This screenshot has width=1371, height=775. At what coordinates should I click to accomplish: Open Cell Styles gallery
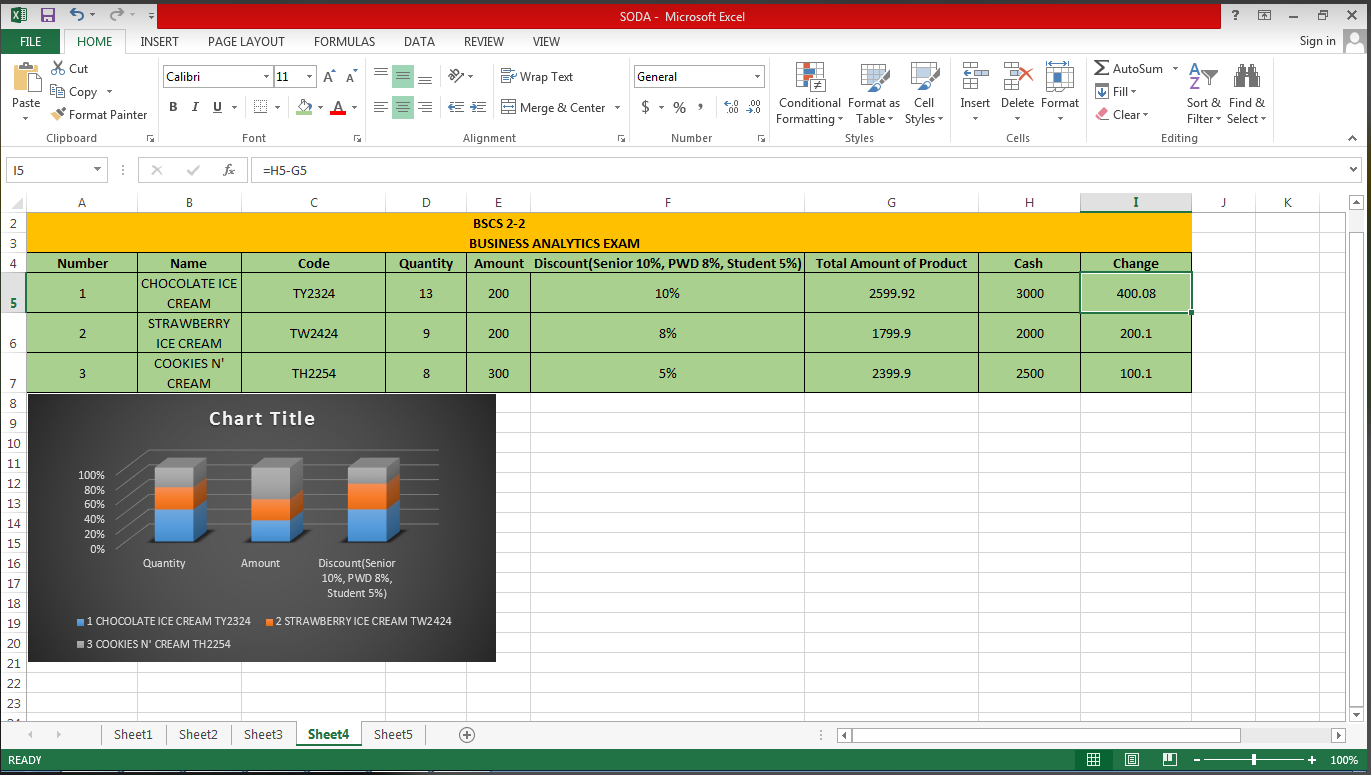(x=924, y=93)
